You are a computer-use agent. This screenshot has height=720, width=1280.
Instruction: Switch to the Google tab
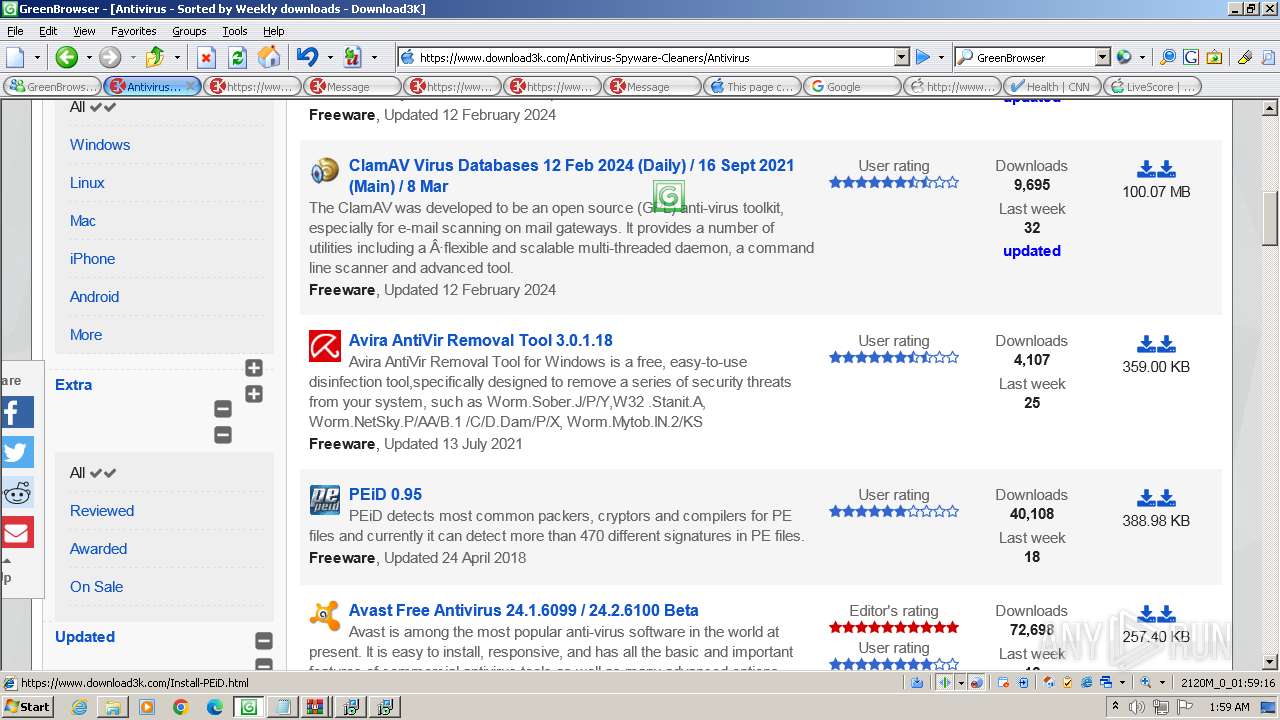click(x=852, y=86)
